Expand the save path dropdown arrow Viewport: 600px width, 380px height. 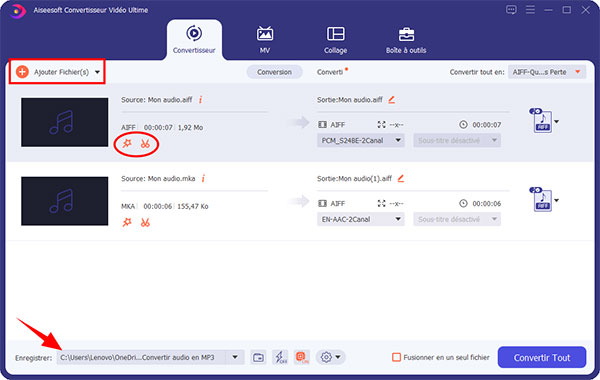coord(235,357)
